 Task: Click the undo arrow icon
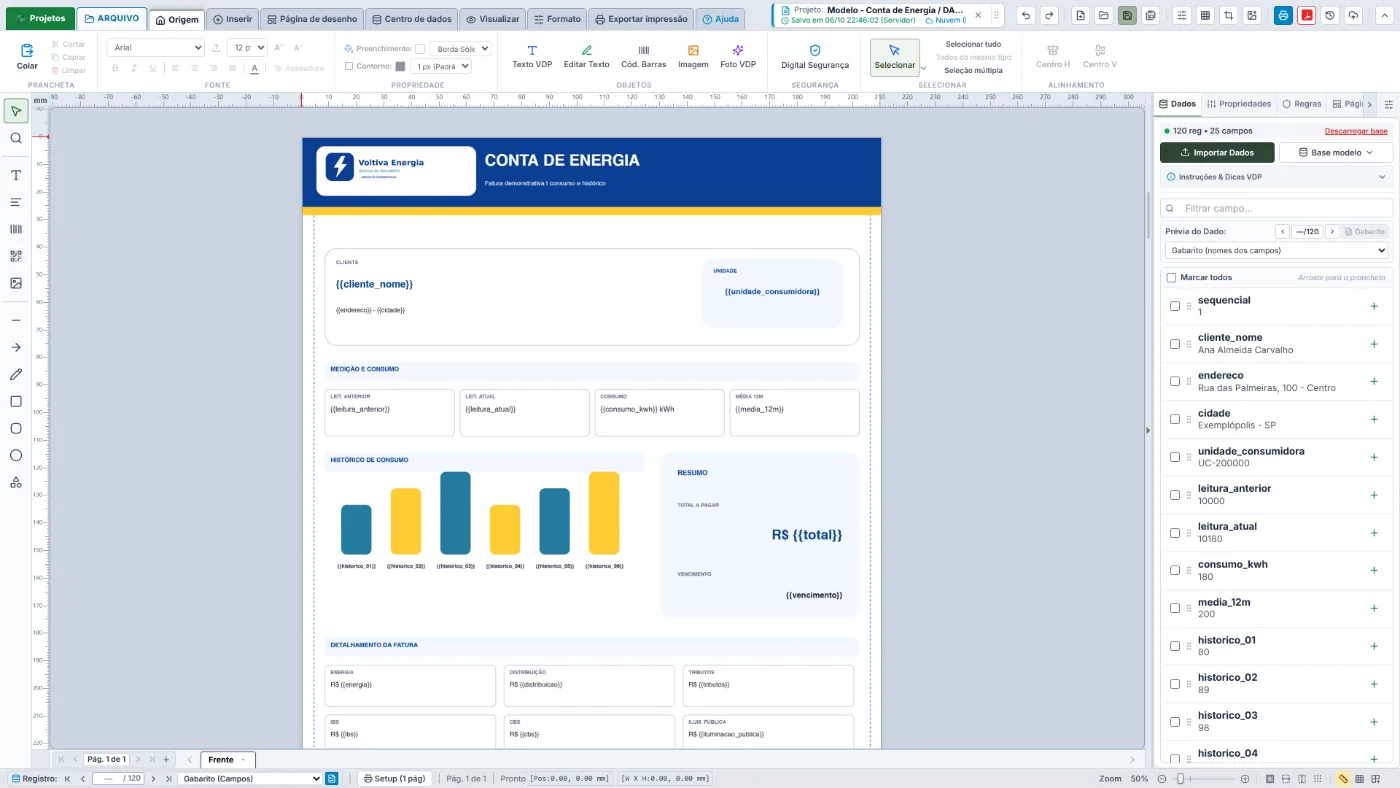click(1026, 16)
